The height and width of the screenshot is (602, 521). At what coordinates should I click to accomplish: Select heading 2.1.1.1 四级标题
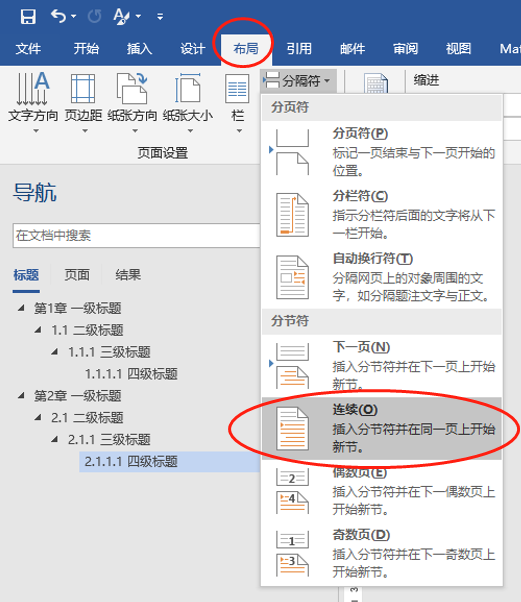click(x=170, y=461)
